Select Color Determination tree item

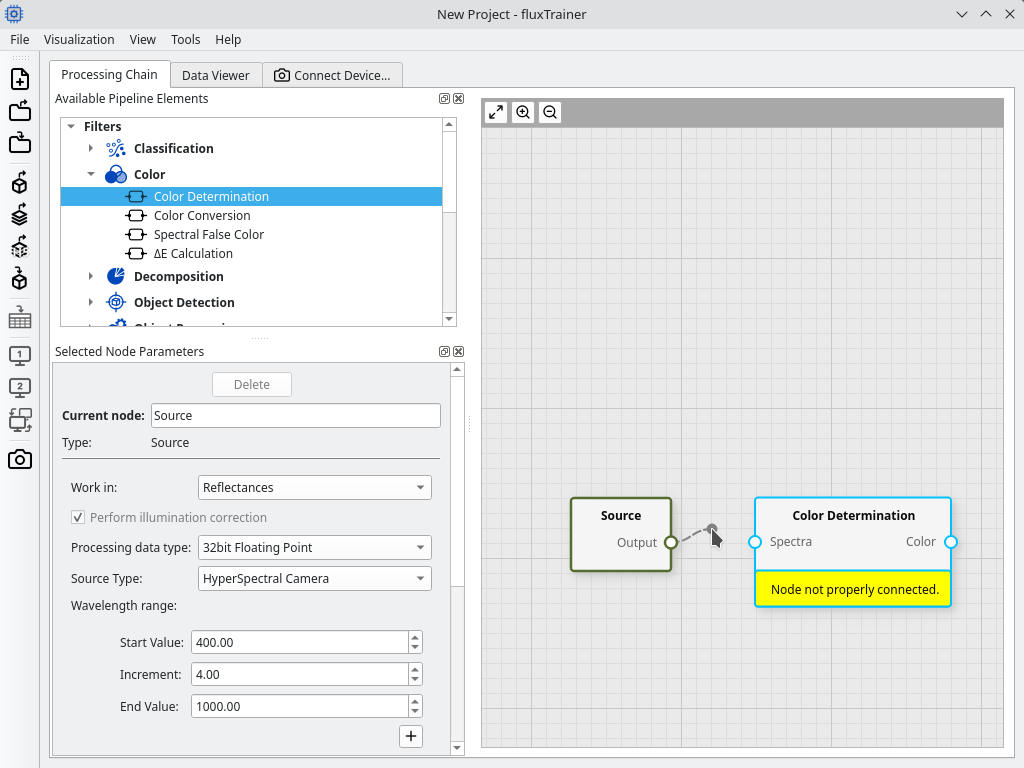(251, 197)
